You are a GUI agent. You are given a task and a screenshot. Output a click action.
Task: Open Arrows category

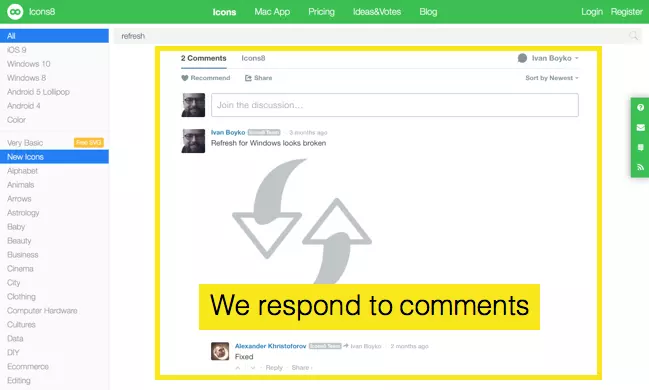pyautogui.click(x=19, y=199)
